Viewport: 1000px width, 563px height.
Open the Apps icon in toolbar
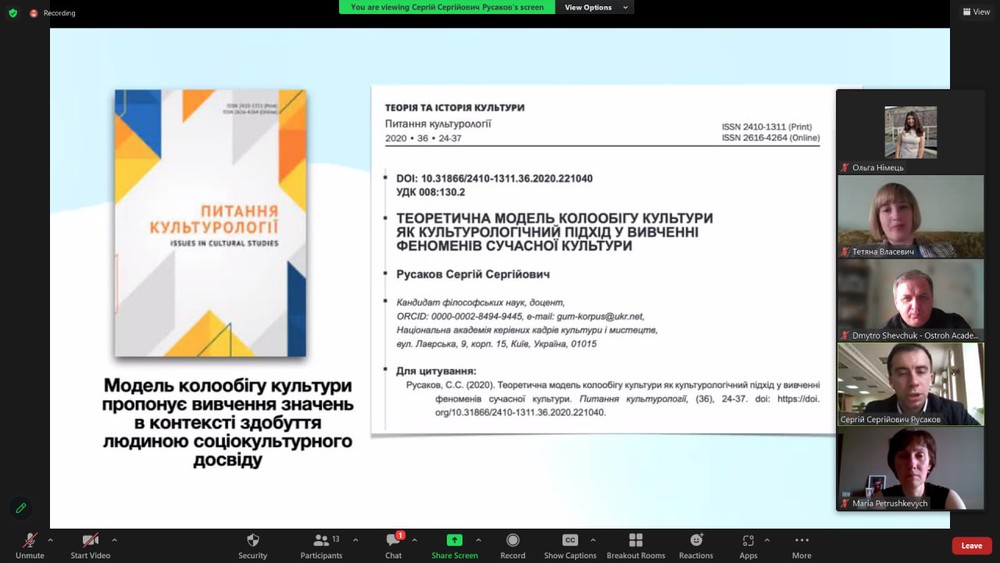[x=748, y=541]
